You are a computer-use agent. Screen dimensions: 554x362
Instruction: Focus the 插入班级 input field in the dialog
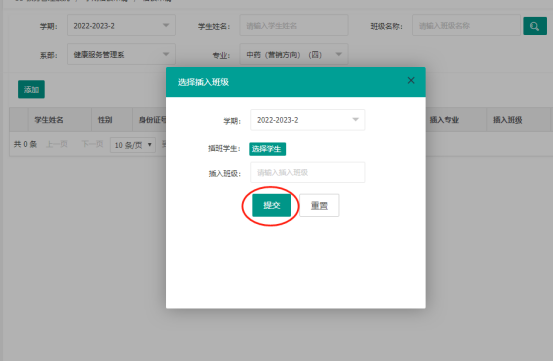tap(307, 172)
